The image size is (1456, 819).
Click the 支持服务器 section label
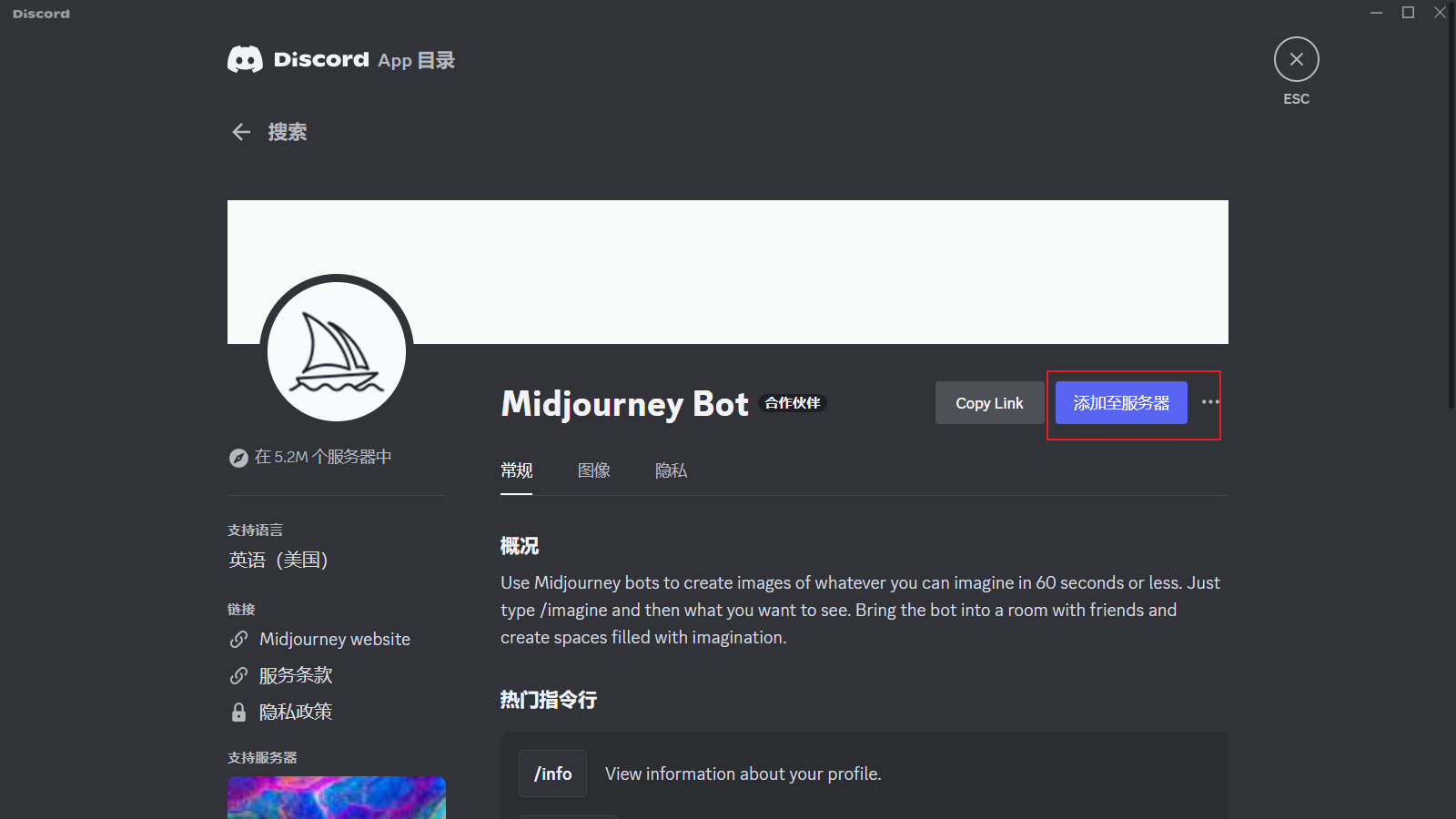262,757
